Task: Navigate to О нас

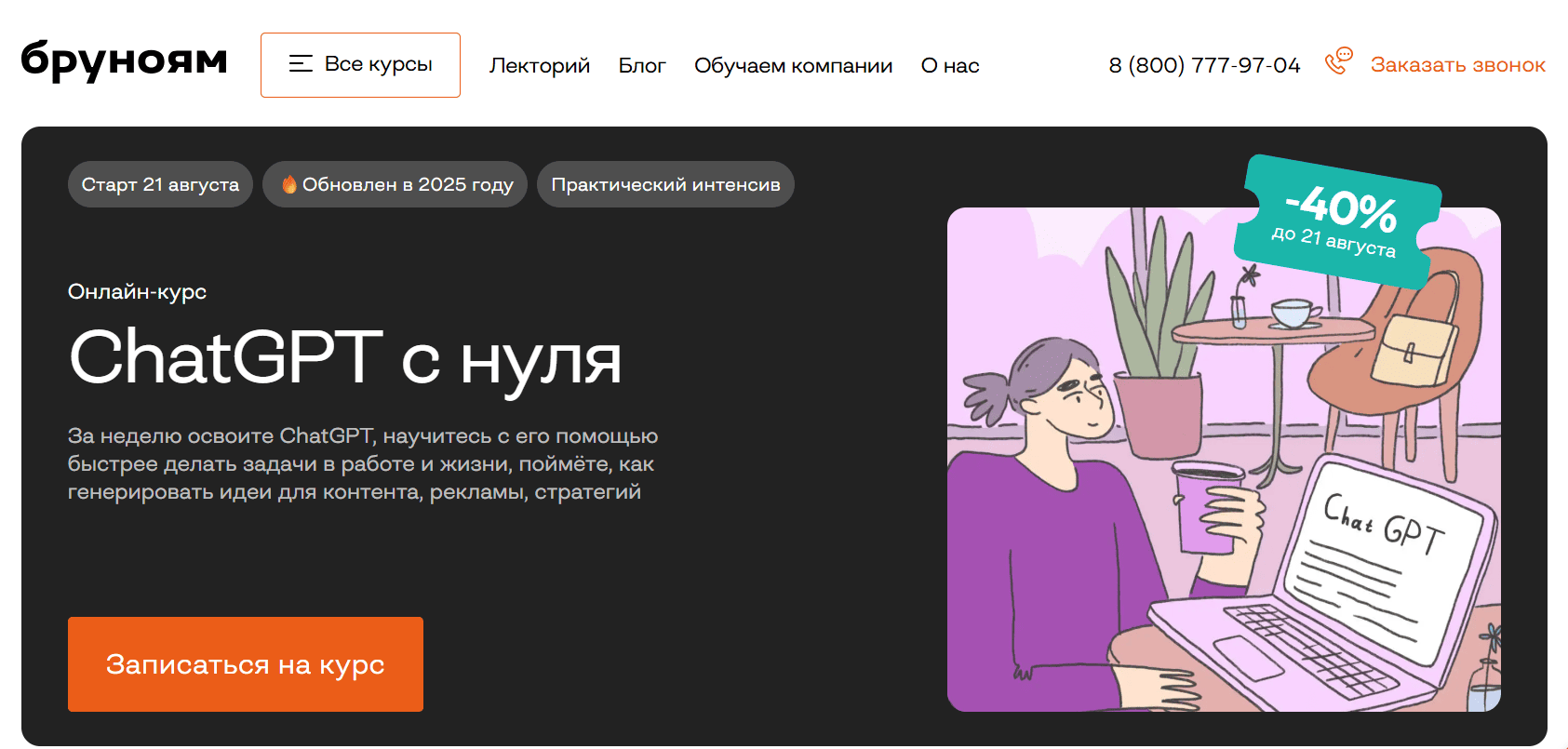Action: [x=950, y=66]
